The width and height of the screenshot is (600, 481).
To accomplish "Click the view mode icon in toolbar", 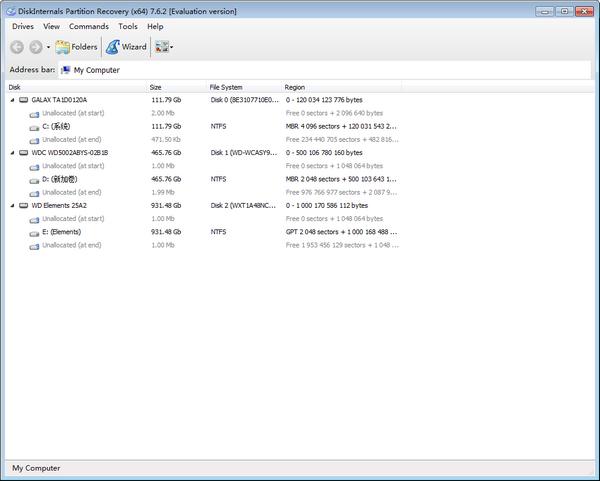I will click(161, 47).
